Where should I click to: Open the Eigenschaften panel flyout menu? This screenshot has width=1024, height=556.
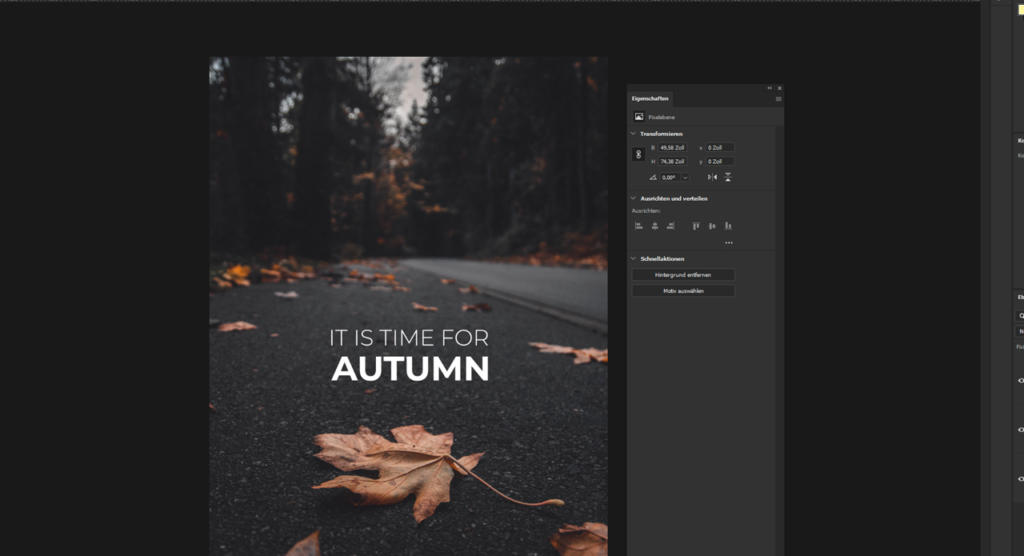pos(778,99)
